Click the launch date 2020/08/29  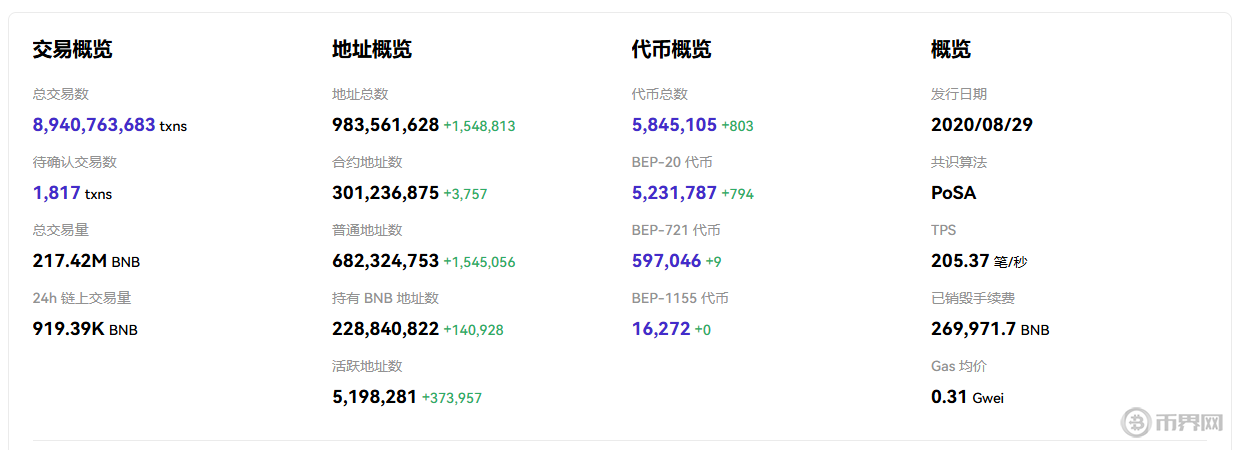click(981, 125)
